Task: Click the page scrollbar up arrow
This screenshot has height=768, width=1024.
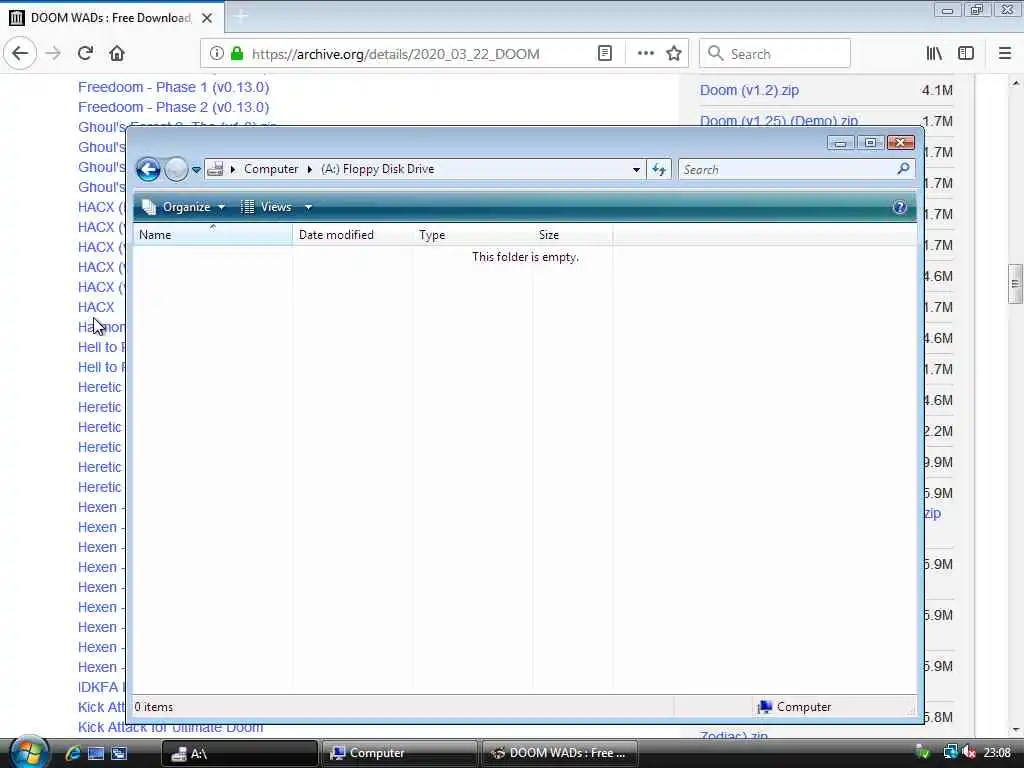Action: 1015,83
